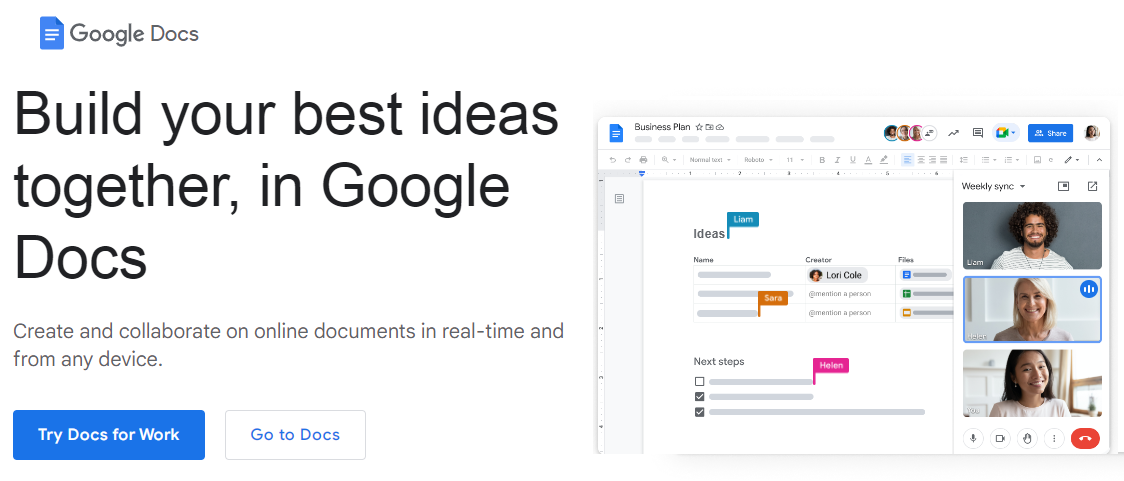Click the move-to-folder icon beside Business Plan
The width and height of the screenshot is (1124, 481).
(710, 127)
